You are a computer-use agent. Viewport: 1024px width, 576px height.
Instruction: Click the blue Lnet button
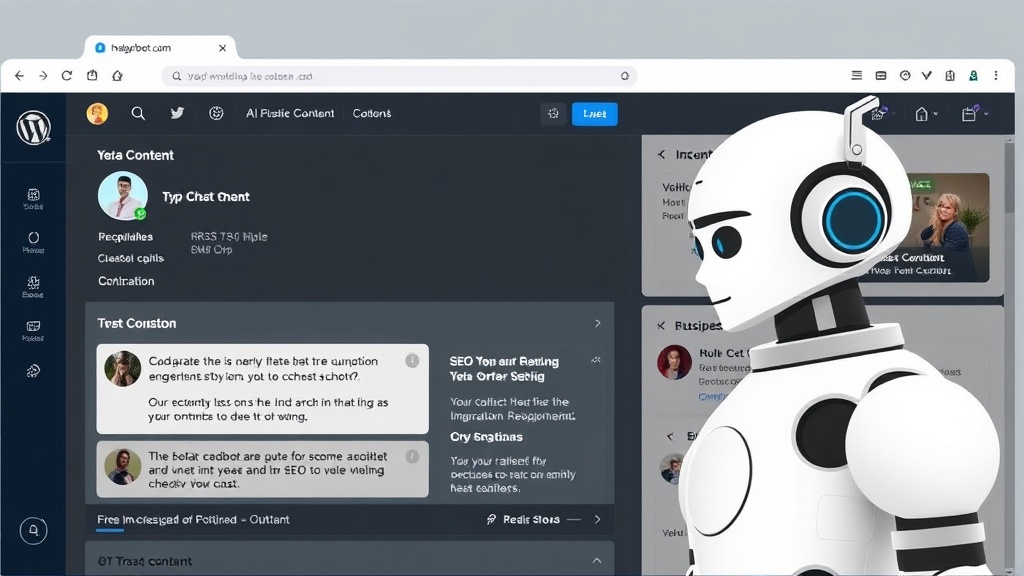pyautogui.click(x=594, y=114)
